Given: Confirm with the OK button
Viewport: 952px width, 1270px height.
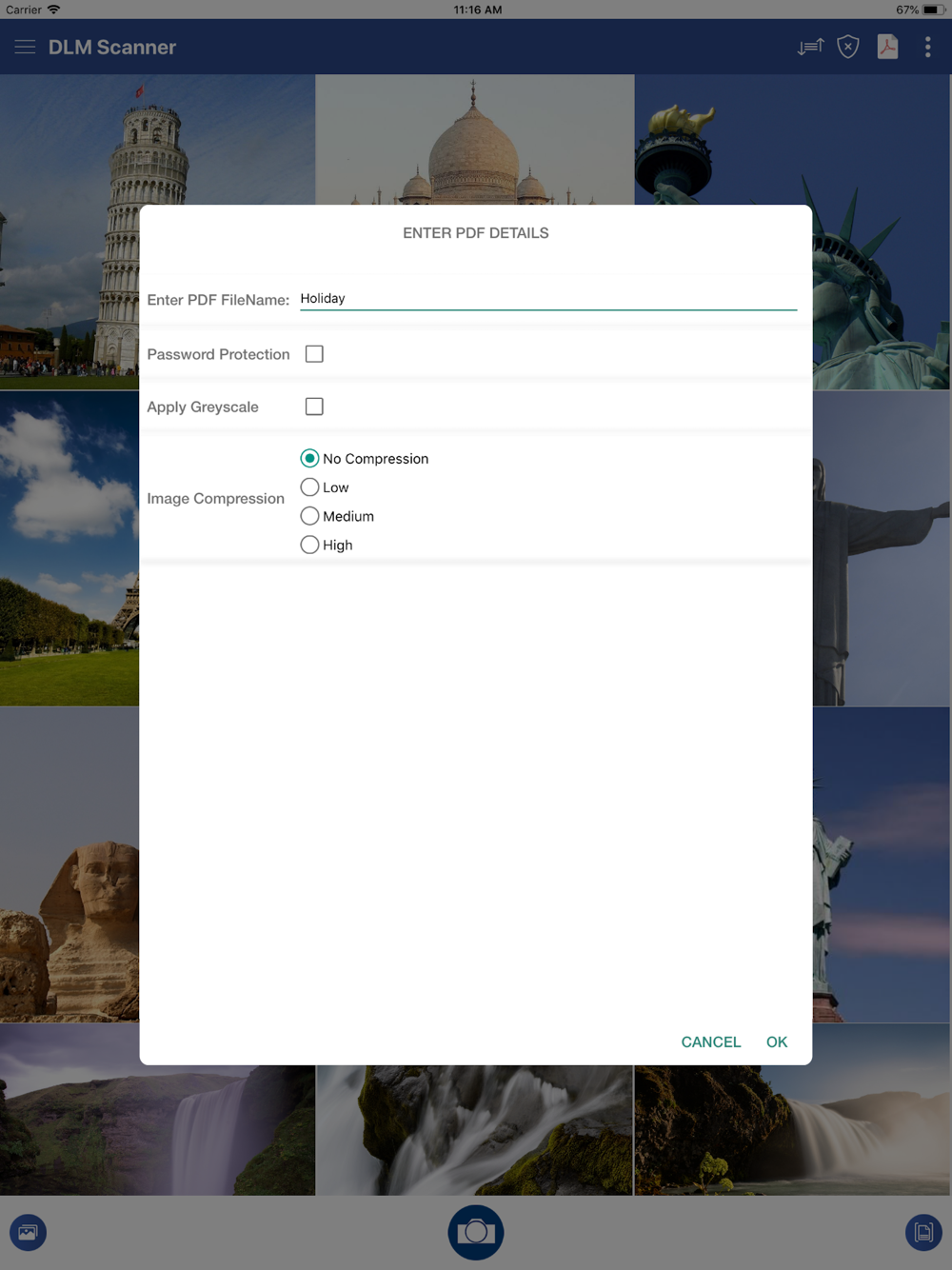Looking at the screenshot, I should coord(777,1042).
